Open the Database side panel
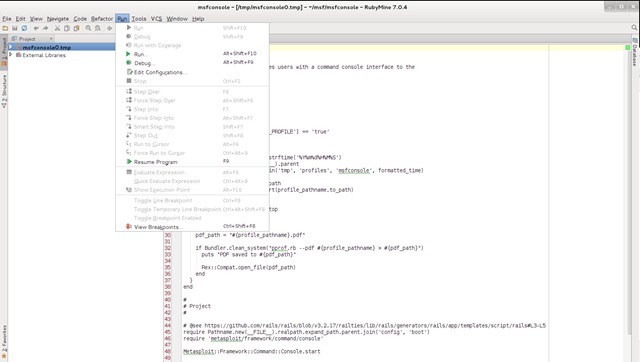 [x=635, y=52]
